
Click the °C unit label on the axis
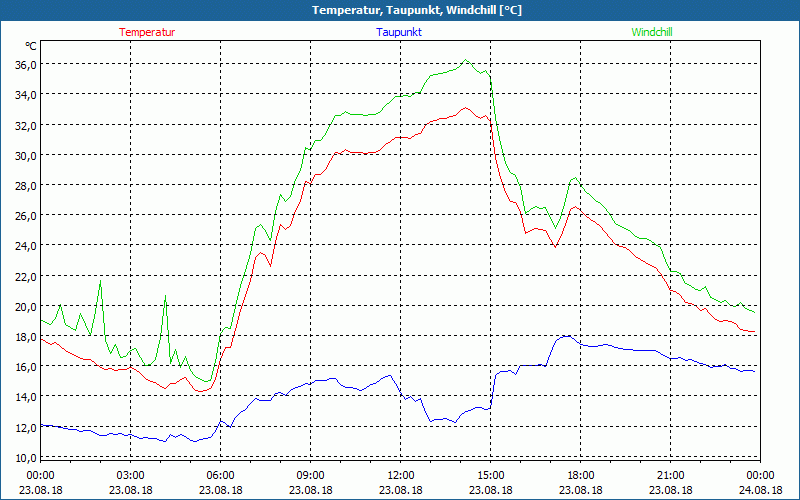(x=31, y=46)
